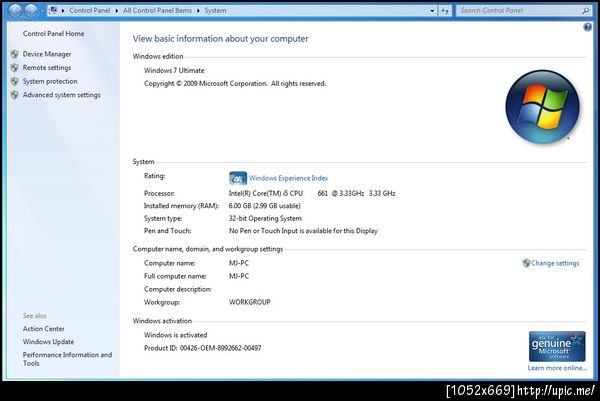Open Device Manager link
Screen dimensions: 600x401
pyautogui.click(x=47, y=54)
